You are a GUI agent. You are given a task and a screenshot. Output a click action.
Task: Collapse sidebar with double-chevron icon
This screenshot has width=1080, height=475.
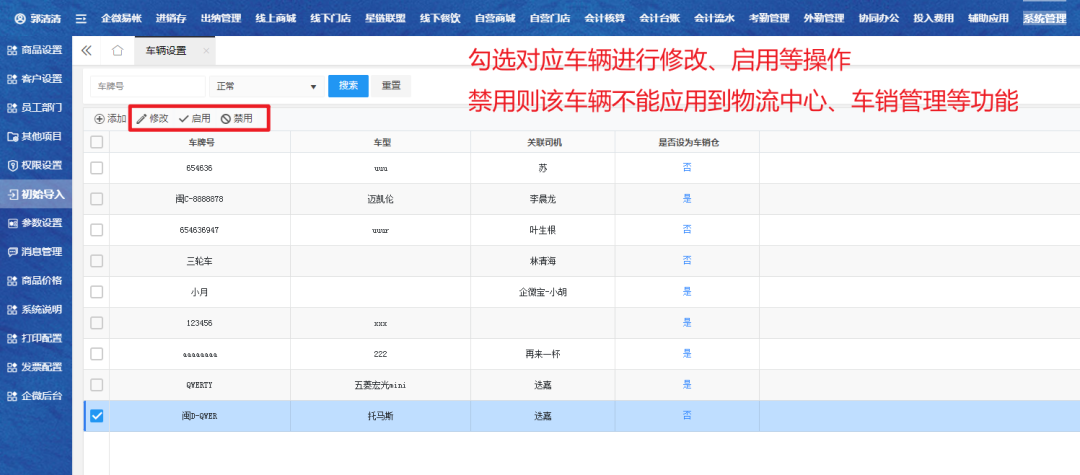click(87, 51)
